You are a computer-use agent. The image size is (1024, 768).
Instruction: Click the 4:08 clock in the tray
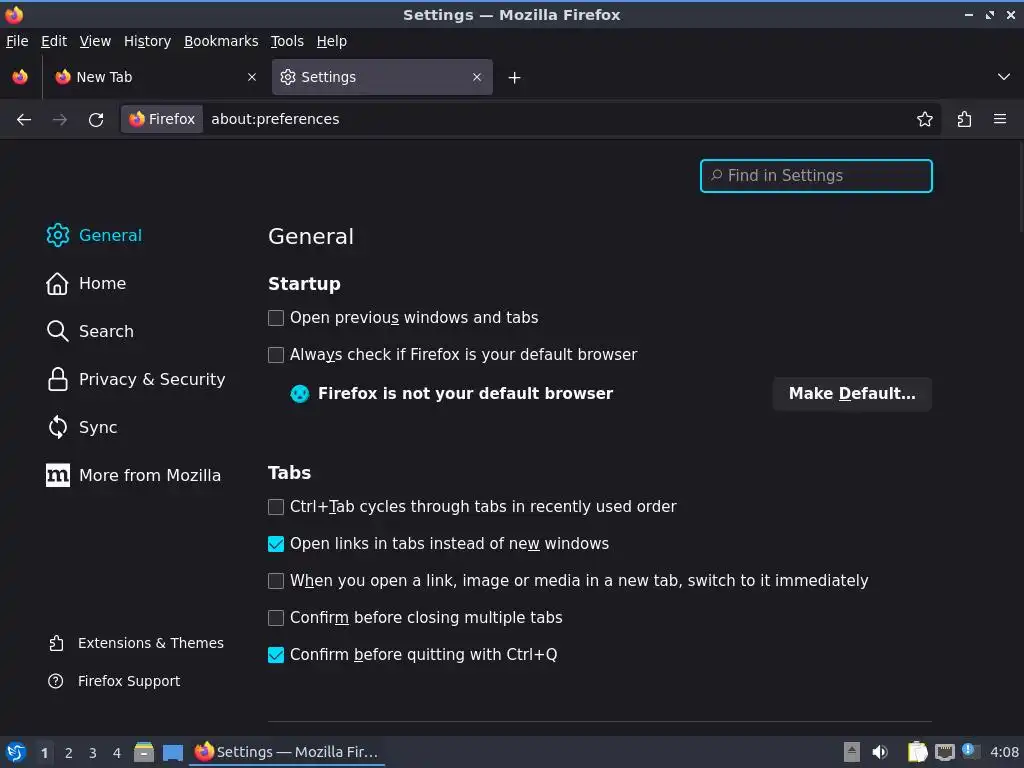click(x=1004, y=752)
